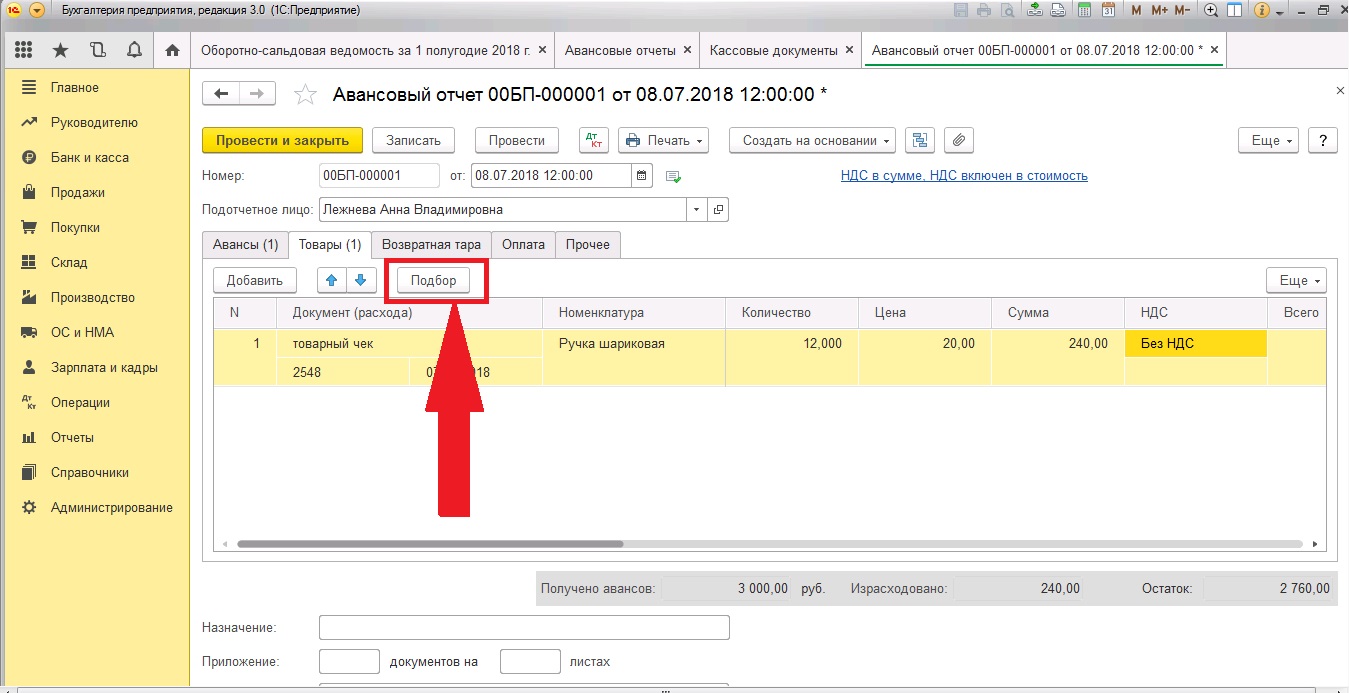
Task: Click the M- memory subtract button
Action: pyautogui.click(x=1182, y=10)
